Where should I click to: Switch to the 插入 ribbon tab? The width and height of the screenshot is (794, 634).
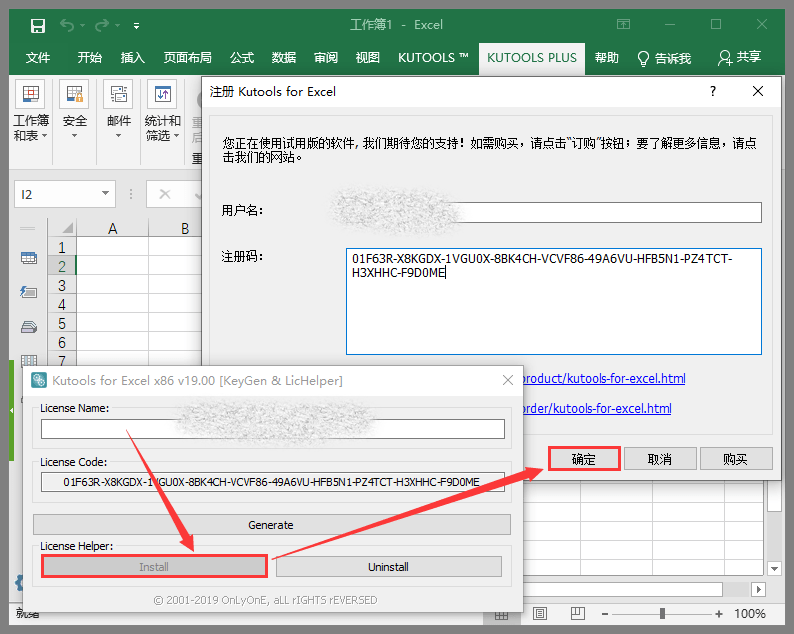(x=133, y=58)
